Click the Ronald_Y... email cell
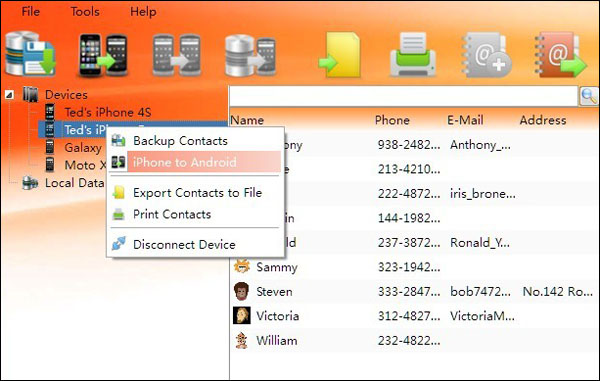 [x=479, y=243]
